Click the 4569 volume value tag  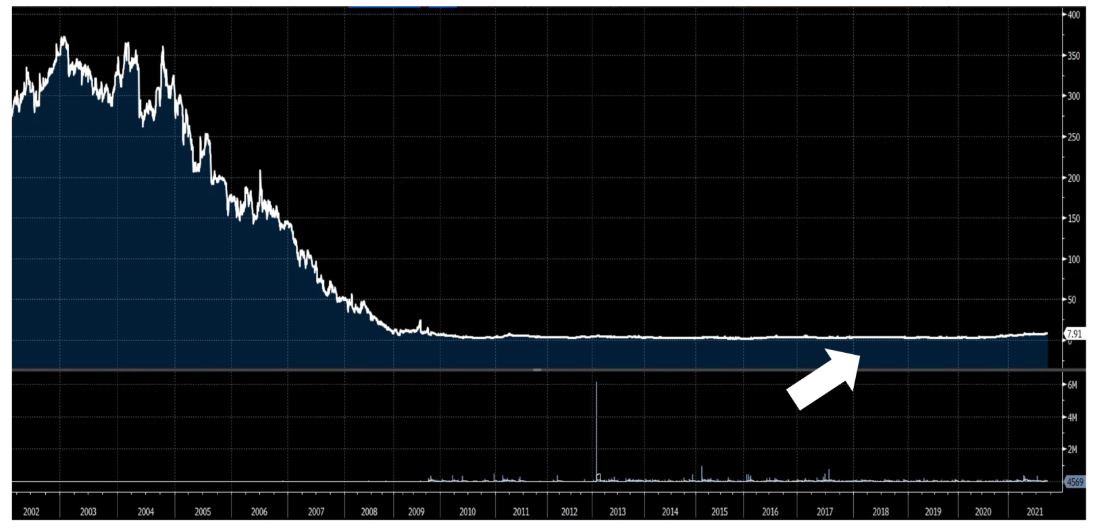[x=1074, y=482]
